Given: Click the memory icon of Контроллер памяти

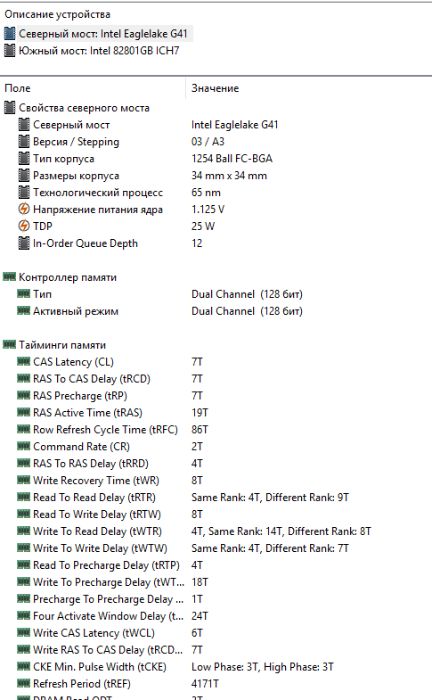Looking at the screenshot, I should click(9, 277).
